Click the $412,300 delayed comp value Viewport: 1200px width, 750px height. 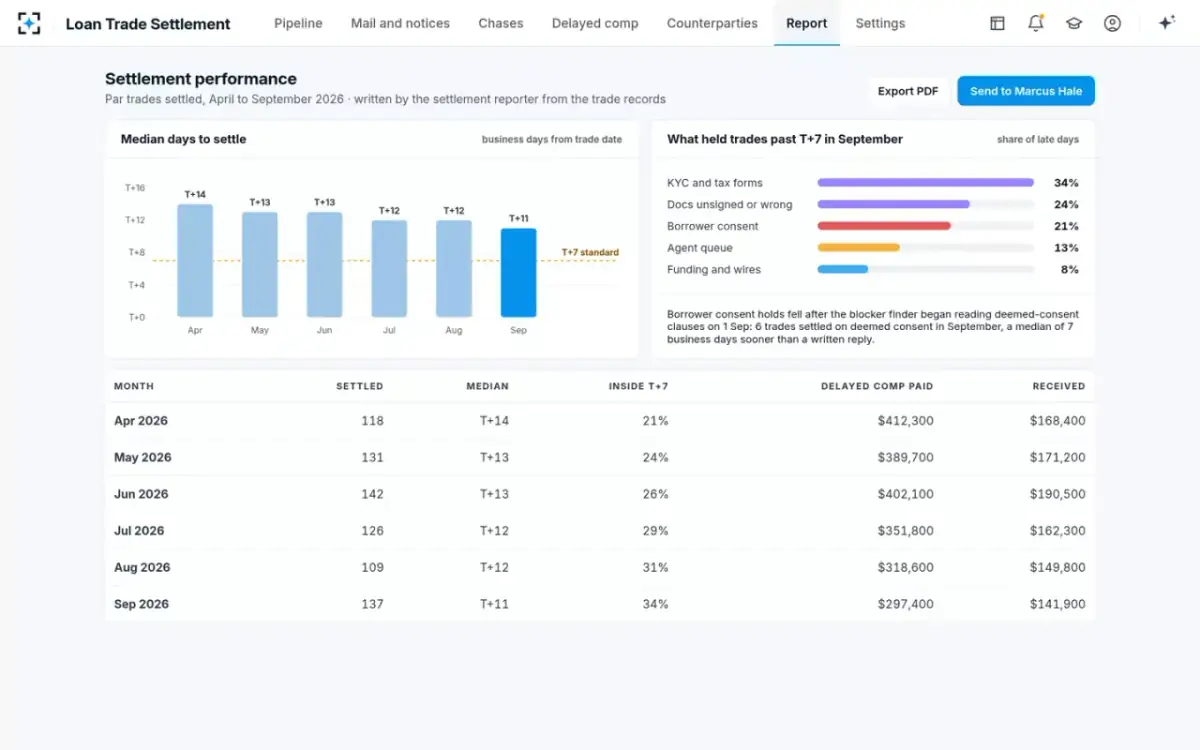906,421
